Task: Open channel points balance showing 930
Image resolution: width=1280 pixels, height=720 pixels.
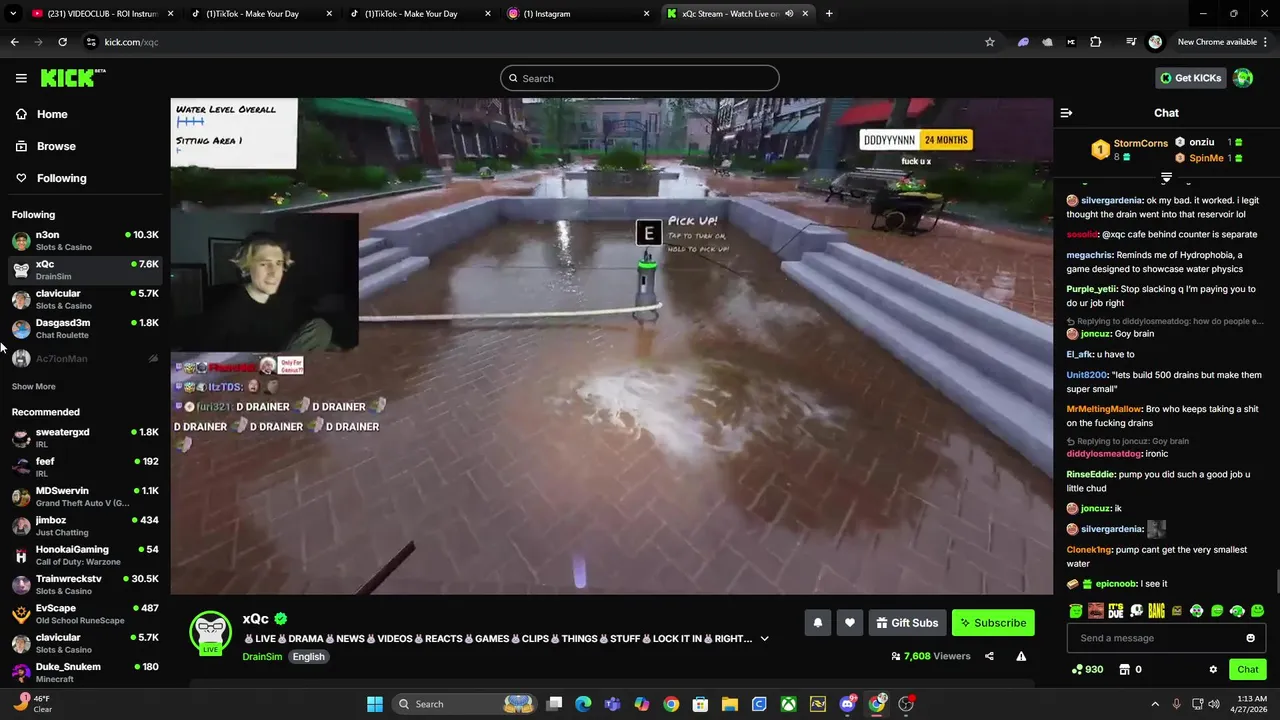Action: tap(1087, 669)
